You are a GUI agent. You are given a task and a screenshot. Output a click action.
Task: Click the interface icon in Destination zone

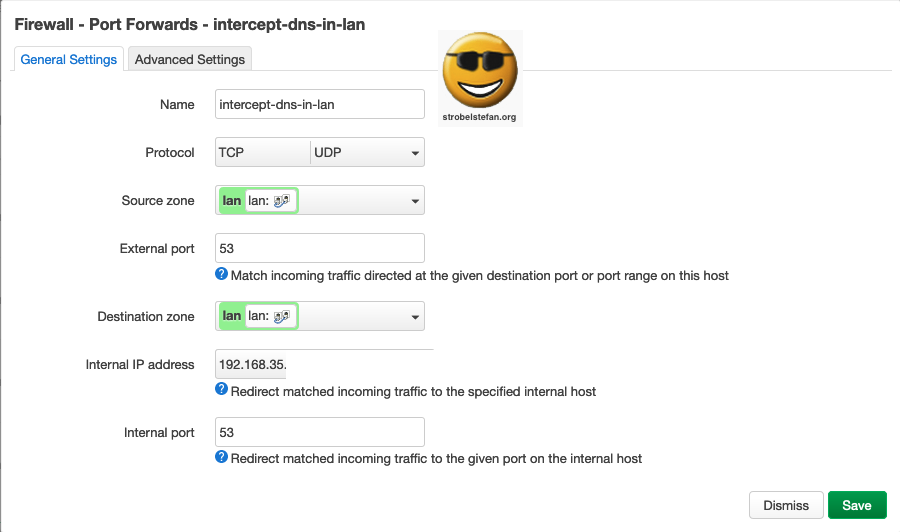click(282, 316)
